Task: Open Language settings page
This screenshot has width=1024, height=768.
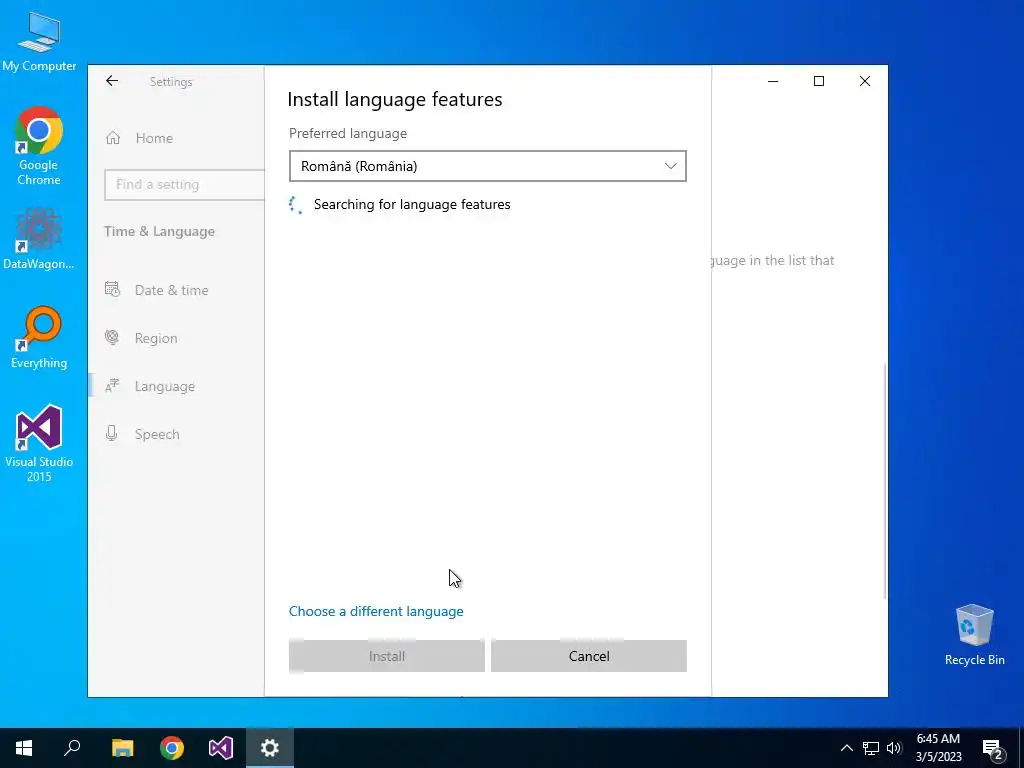Action: [165, 386]
